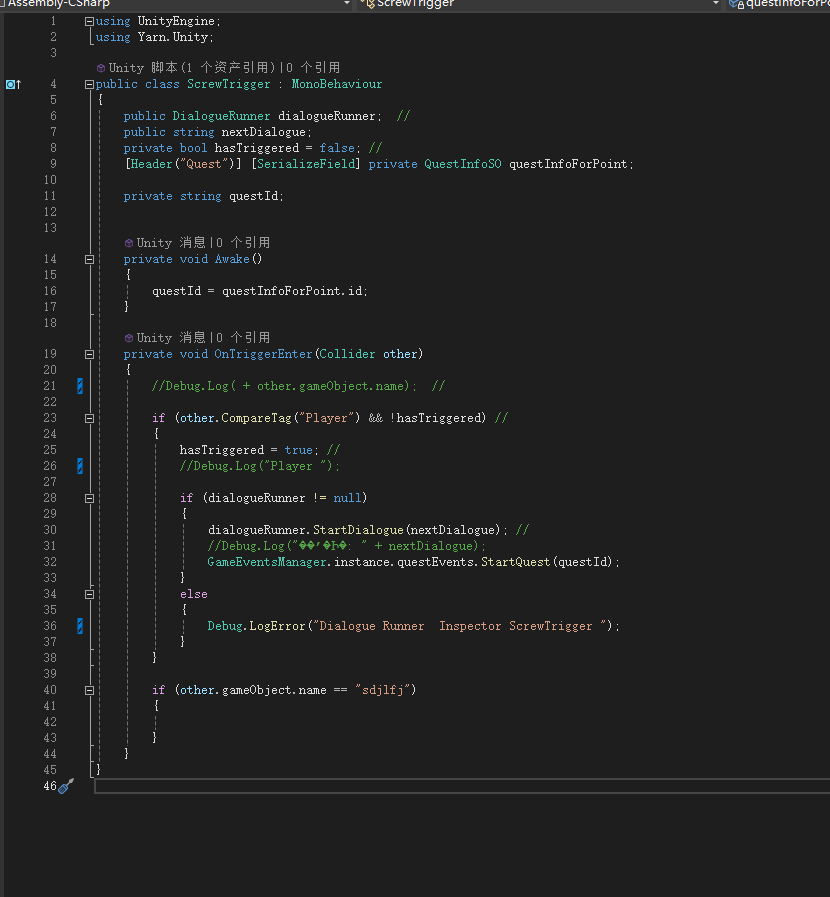Collapse the CompareTag if block at line 23

pos(89,418)
